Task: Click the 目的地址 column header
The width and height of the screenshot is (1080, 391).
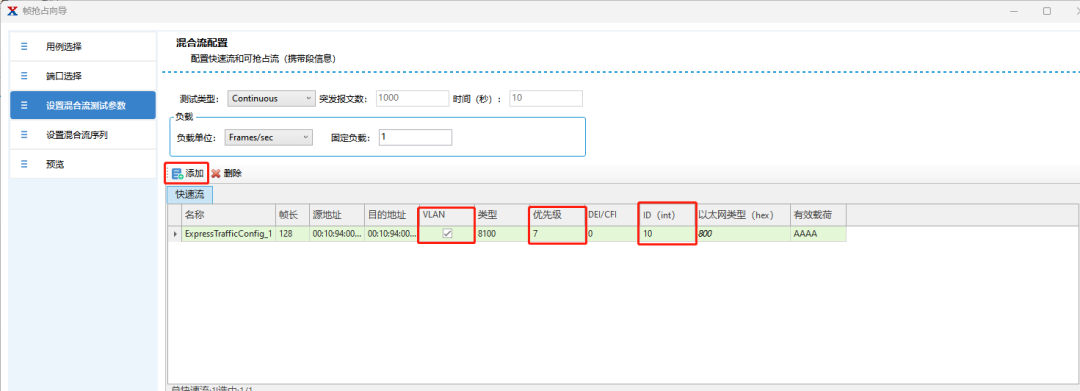Action: pos(391,215)
